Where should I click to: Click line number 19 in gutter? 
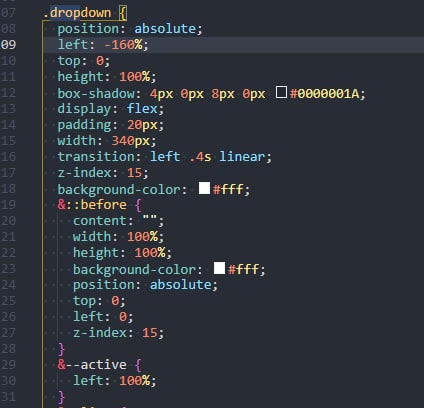click(8, 205)
